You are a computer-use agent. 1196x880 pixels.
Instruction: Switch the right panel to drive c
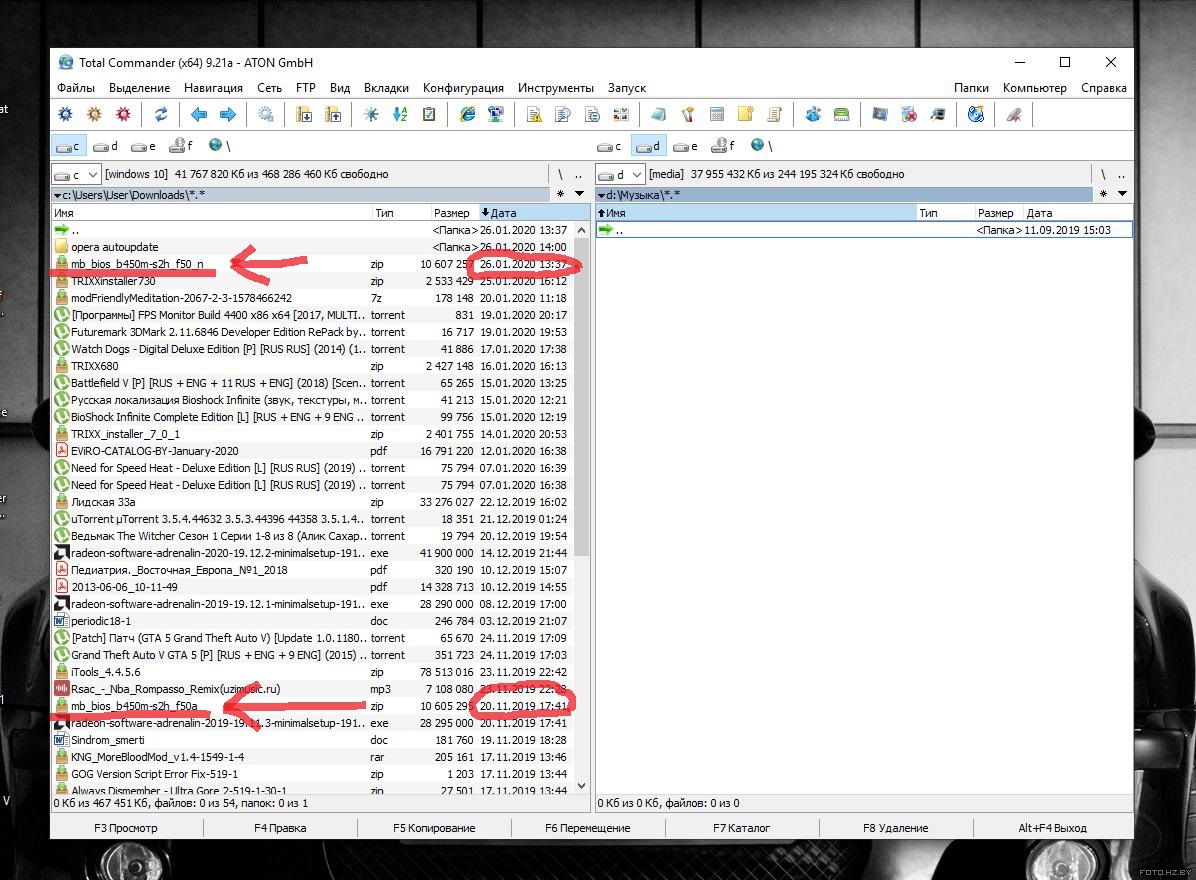tap(609, 146)
